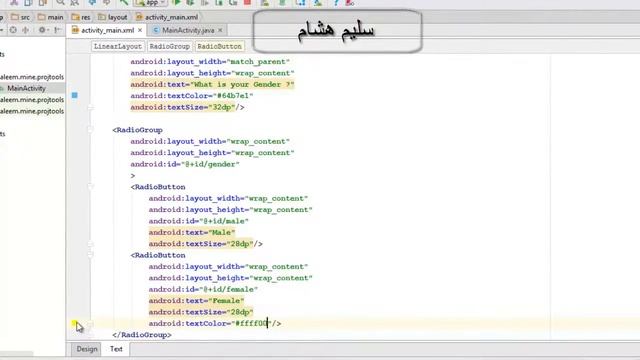Image resolution: width=640 pixels, height=360 pixels.
Task: Select the first aleem.mine.projtools package above MainActivity
Action: coord(32,77)
